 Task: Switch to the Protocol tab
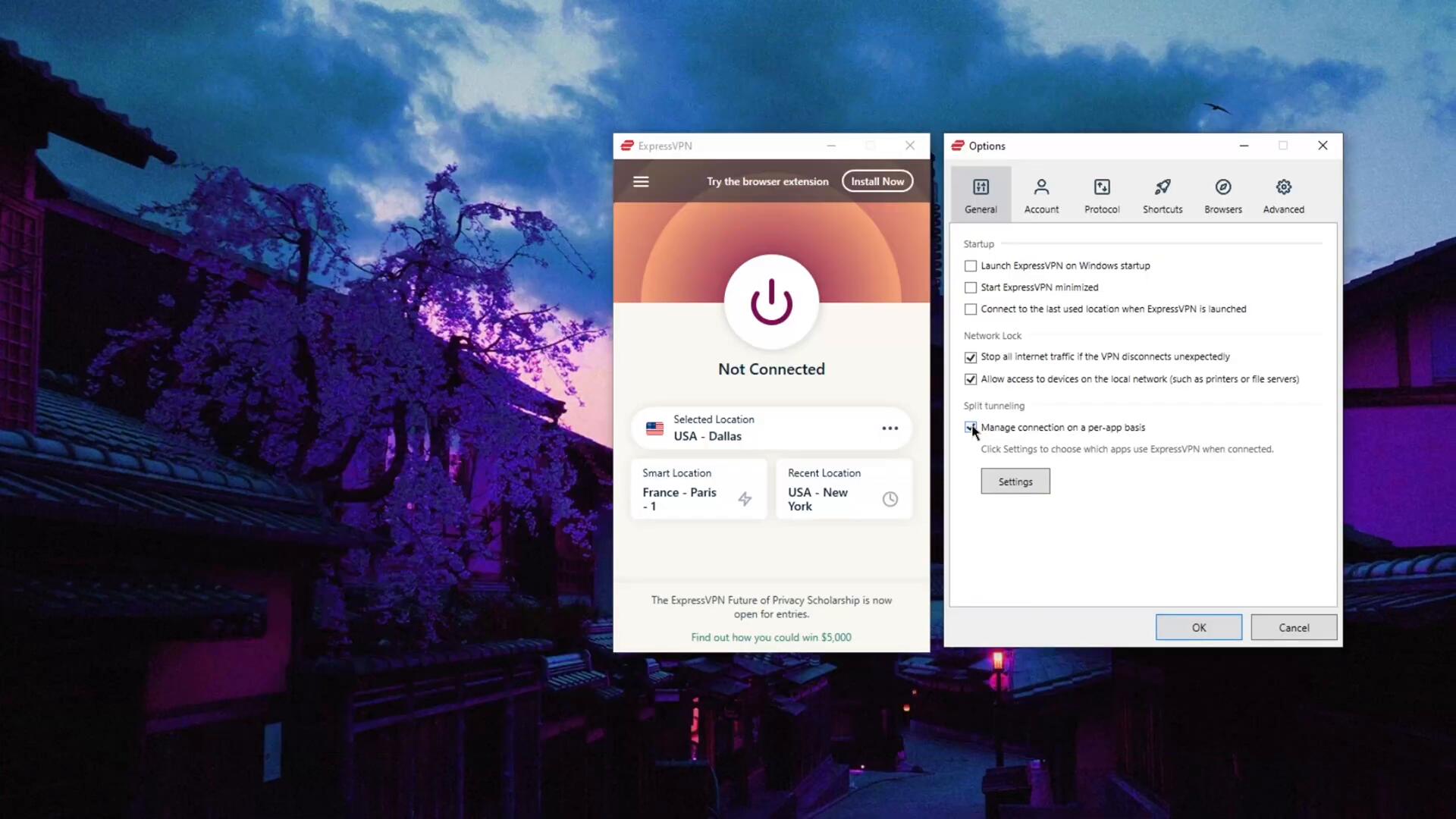[x=1102, y=195]
